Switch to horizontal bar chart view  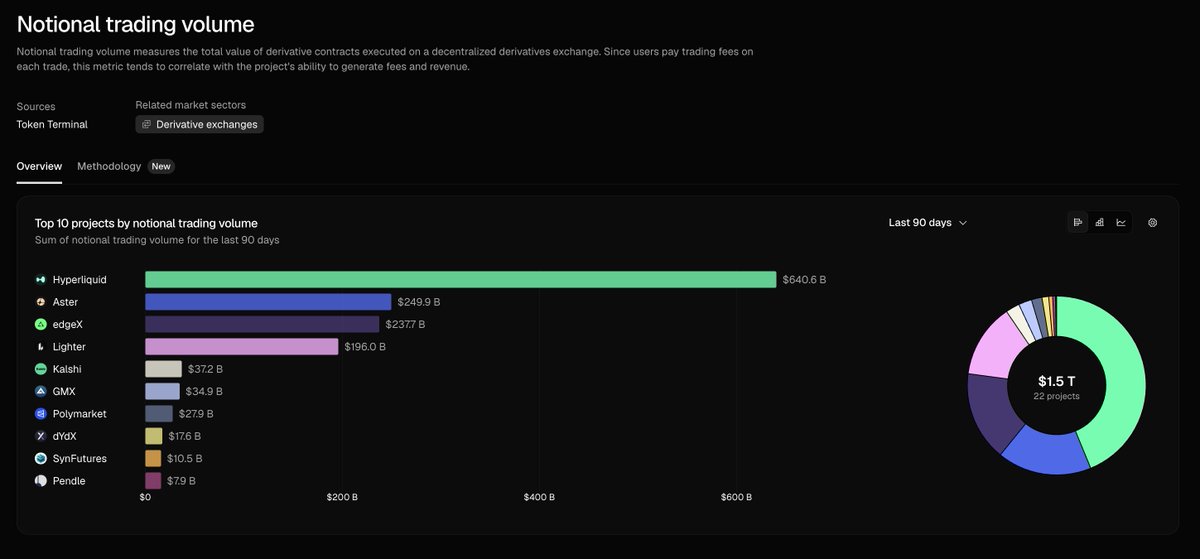pyautogui.click(x=1078, y=222)
